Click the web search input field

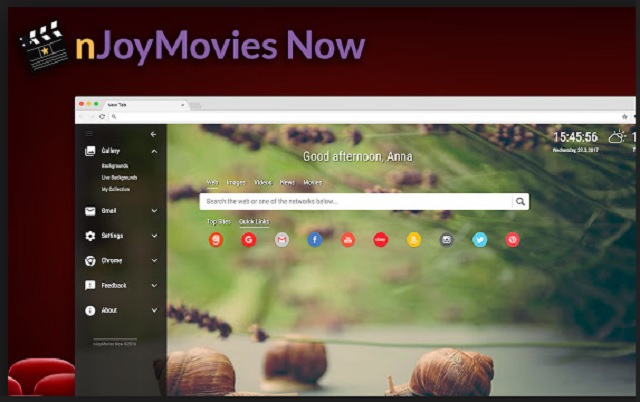[355, 201]
